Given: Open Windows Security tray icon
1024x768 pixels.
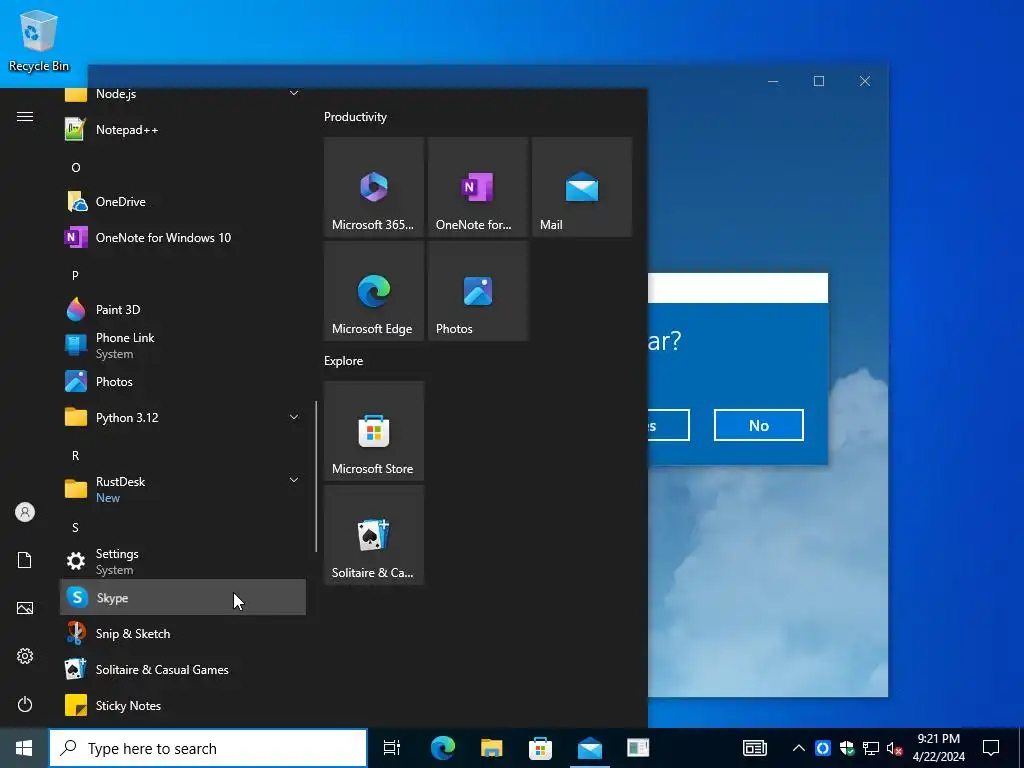Looking at the screenshot, I should tap(847, 748).
